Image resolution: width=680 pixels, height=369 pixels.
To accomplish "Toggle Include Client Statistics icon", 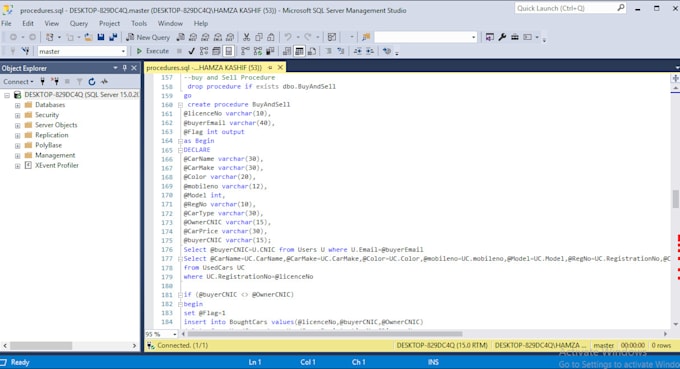I will click(270, 51).
